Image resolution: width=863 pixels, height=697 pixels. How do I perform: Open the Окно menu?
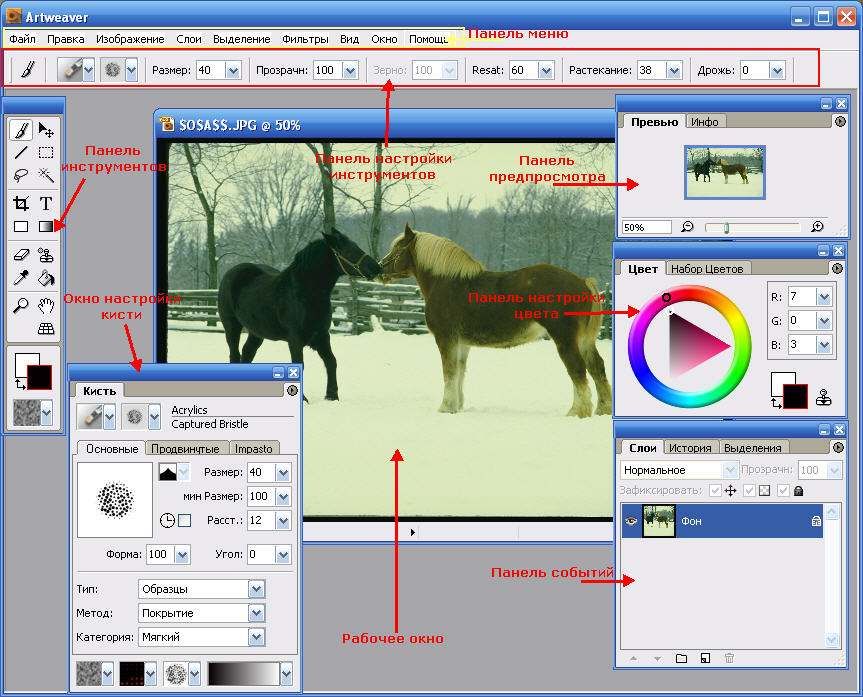click(384, 39)
